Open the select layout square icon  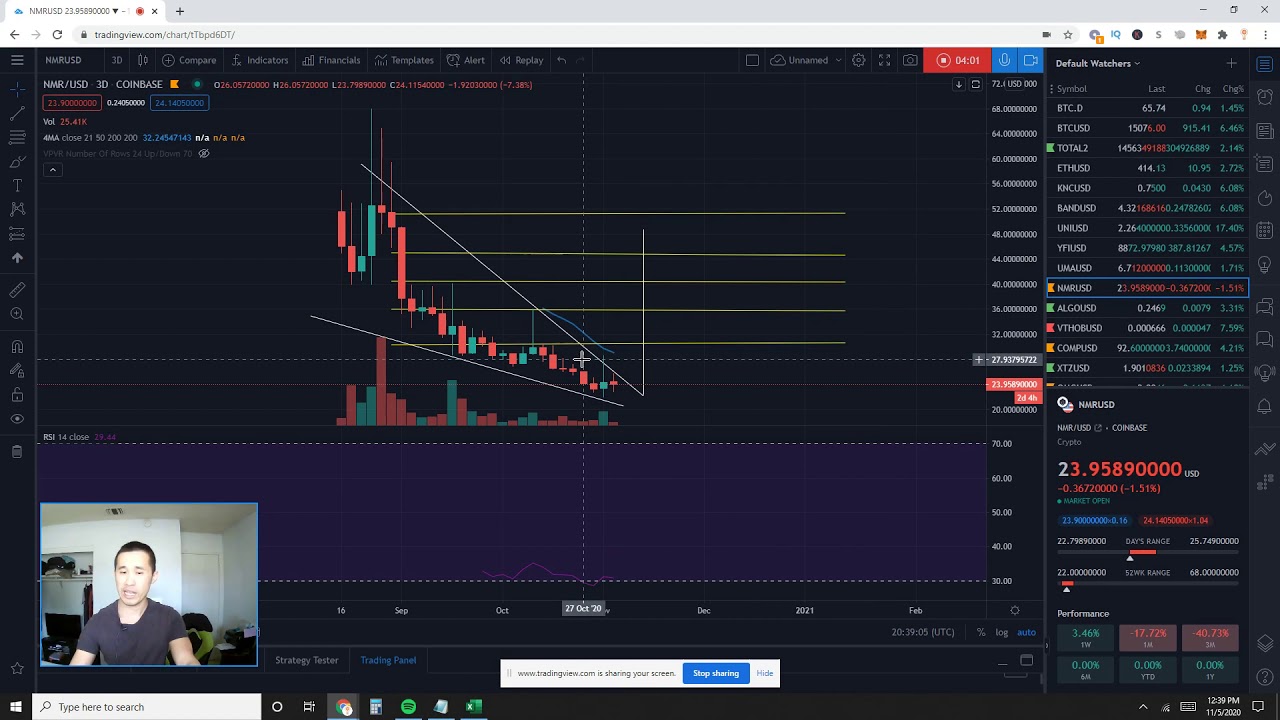pyautogui.click(x=752, y=60)
